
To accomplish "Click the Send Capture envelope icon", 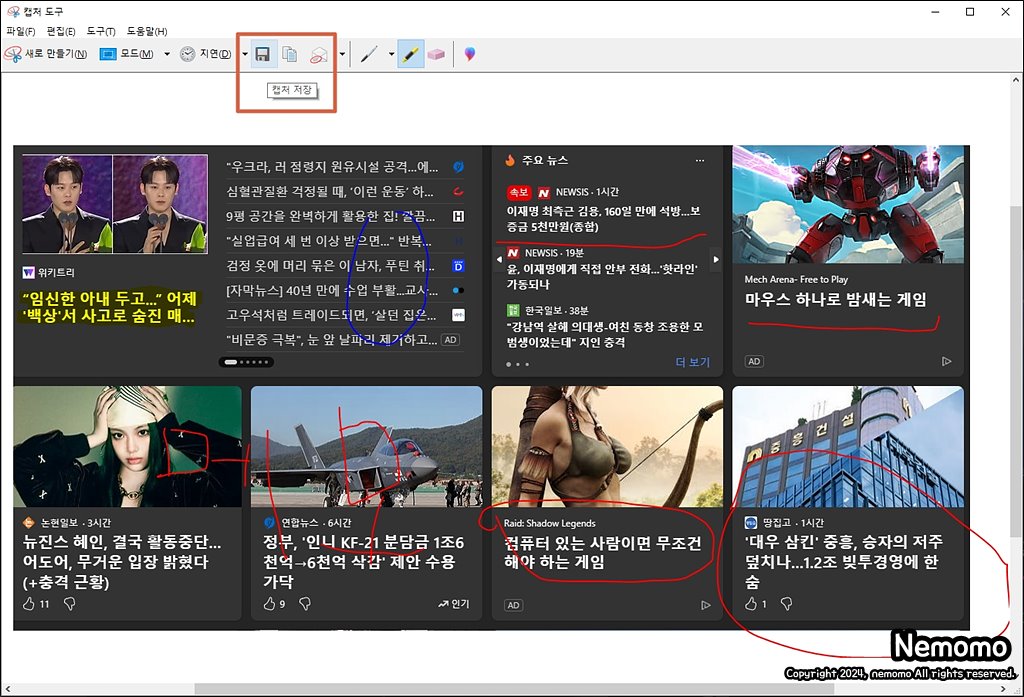I will tap(319, 55).
